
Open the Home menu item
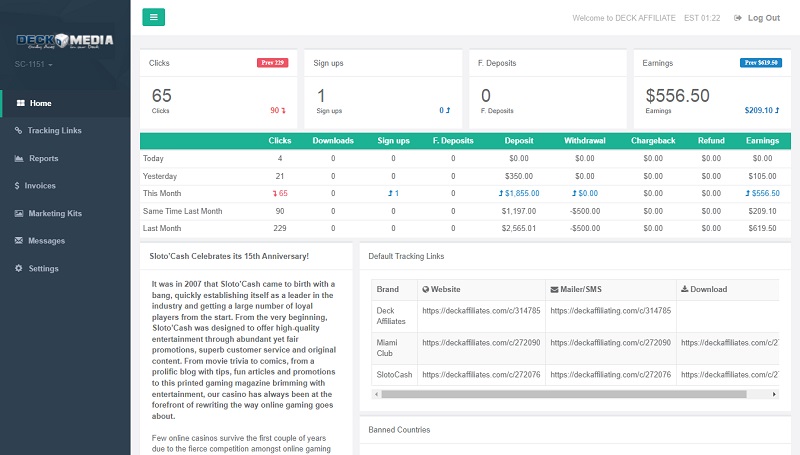(65, 103)
